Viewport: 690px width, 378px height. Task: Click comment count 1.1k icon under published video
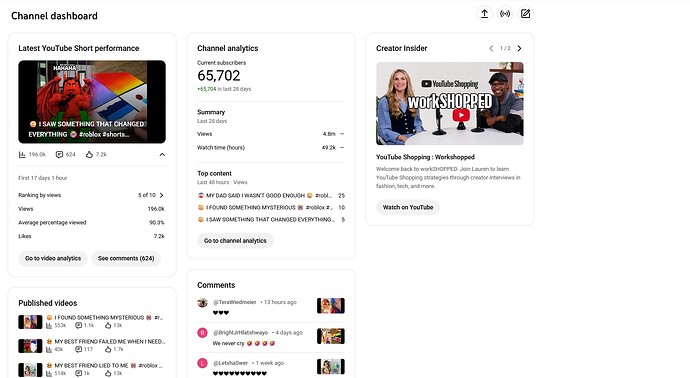pos(78,326)
